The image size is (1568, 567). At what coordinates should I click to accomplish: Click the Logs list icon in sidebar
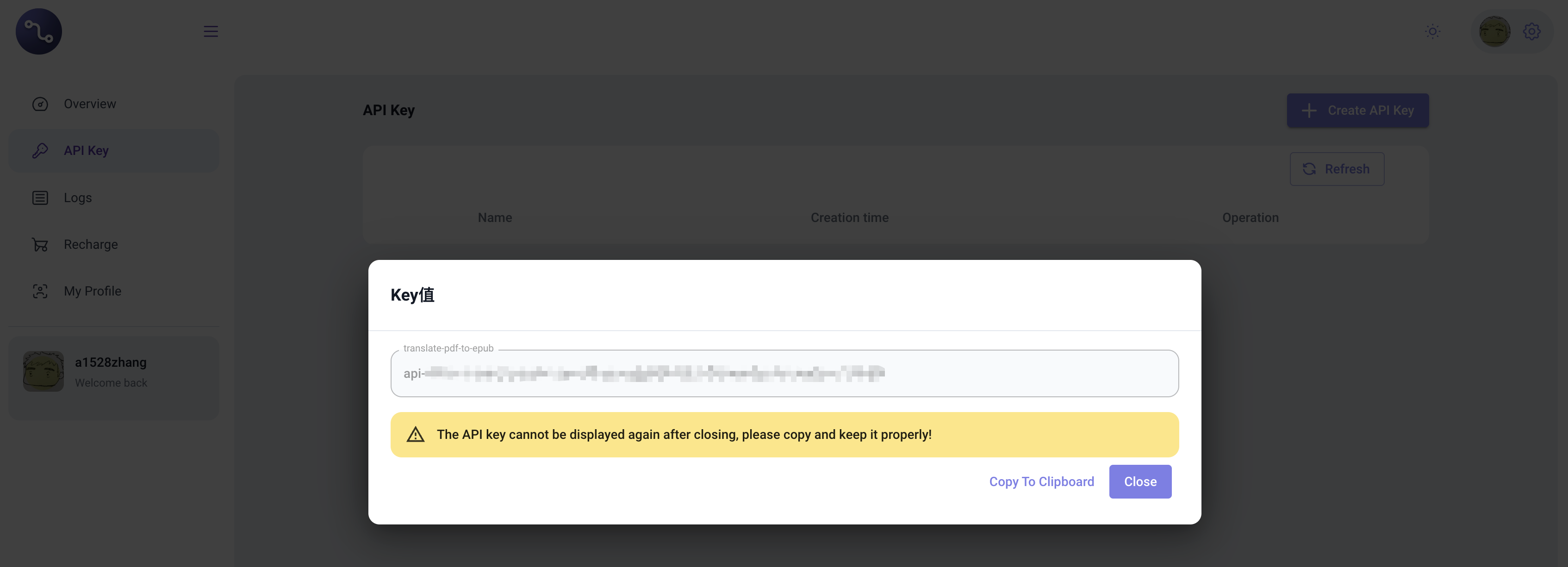tap(40, 198)
